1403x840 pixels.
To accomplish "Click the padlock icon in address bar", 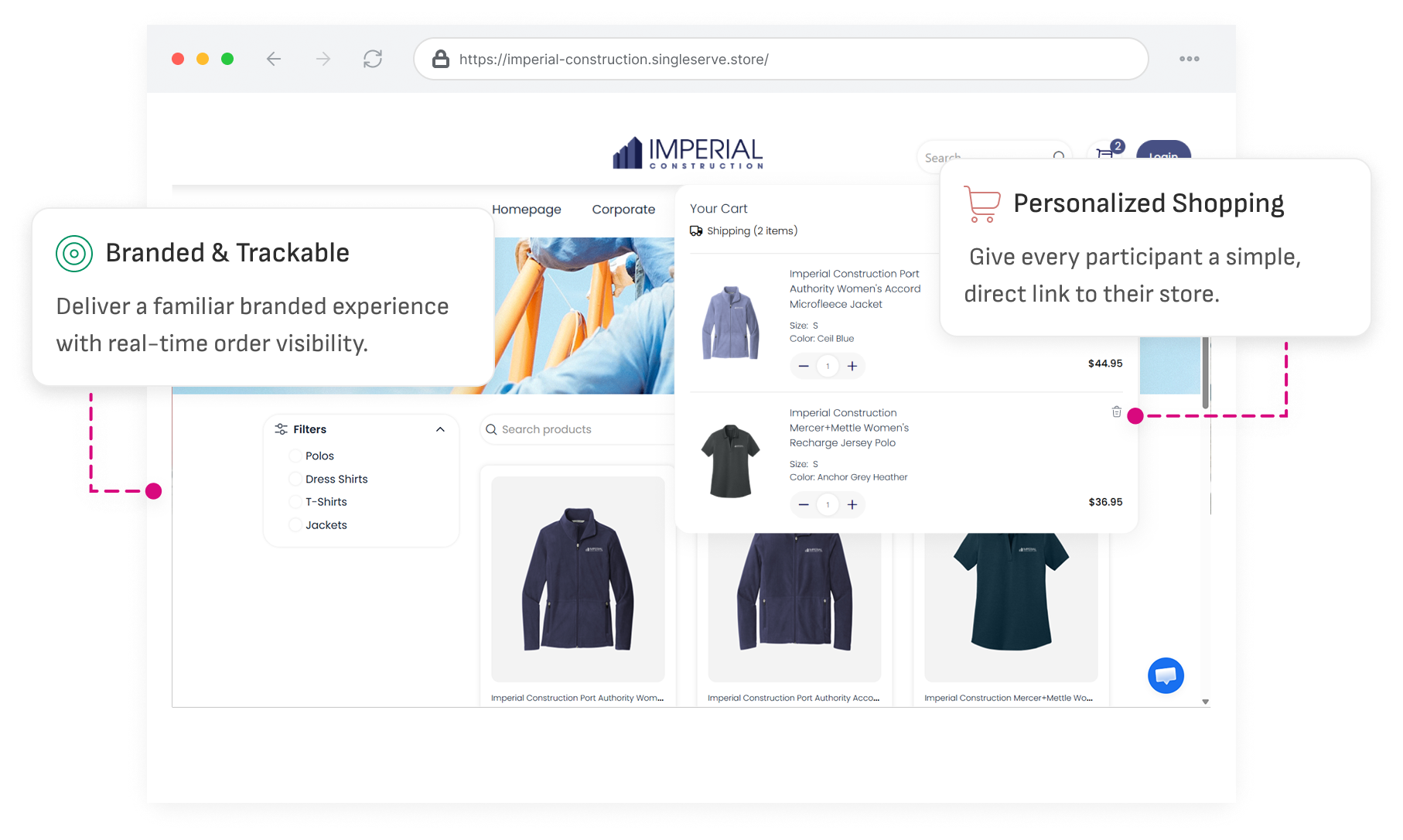I will [441, 59].
